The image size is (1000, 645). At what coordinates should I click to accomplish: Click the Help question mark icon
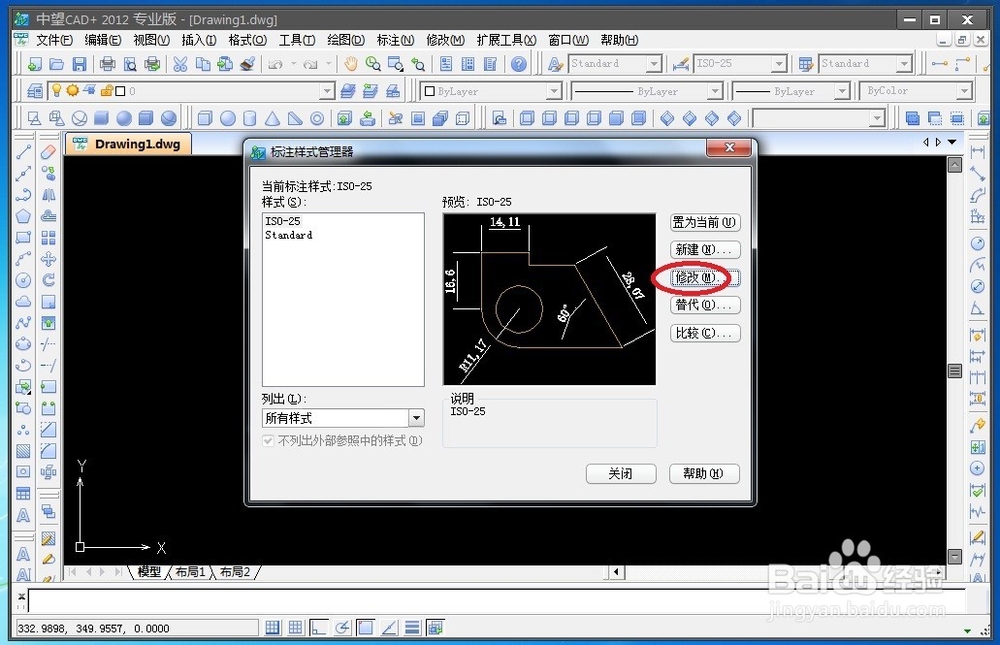click(x=519, y=64)
